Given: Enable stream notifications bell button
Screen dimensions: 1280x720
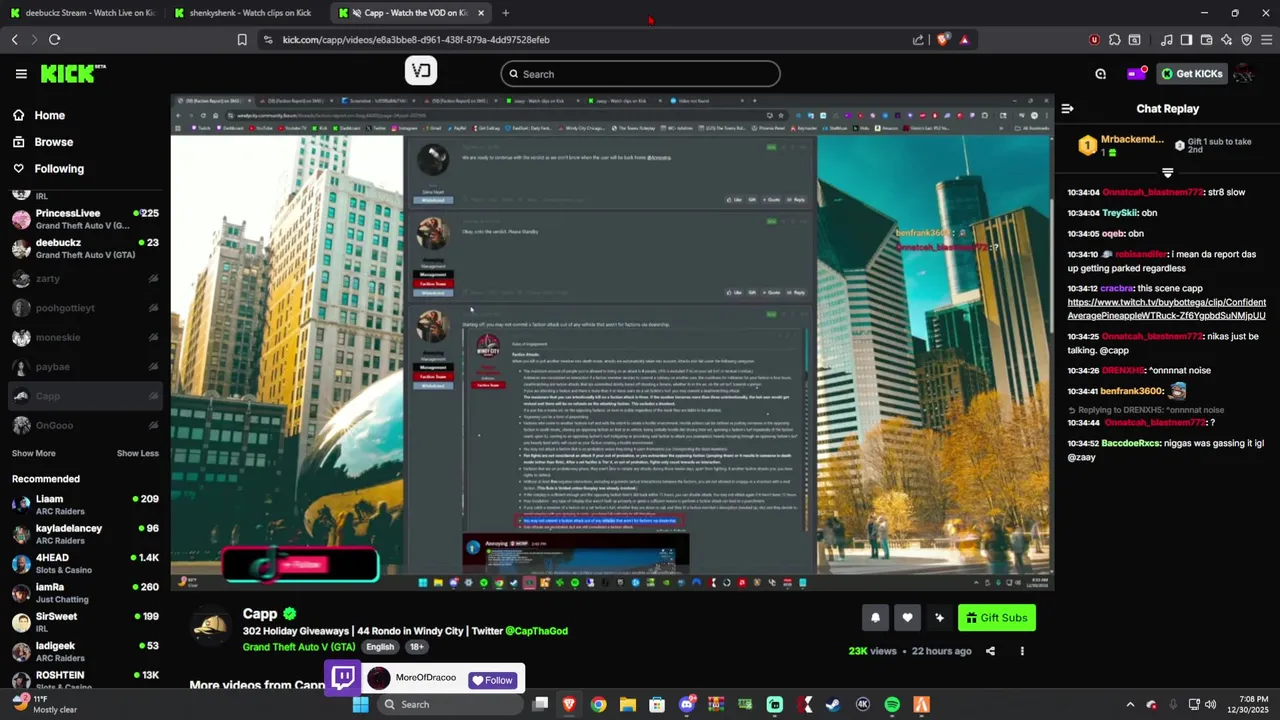Looking at the screenshot, I should coord(875,618).
